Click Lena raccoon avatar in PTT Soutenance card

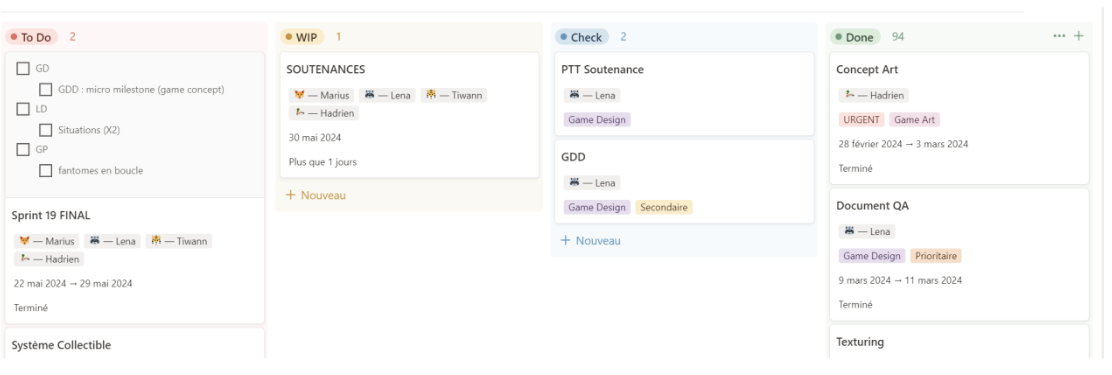click(574, 95)
